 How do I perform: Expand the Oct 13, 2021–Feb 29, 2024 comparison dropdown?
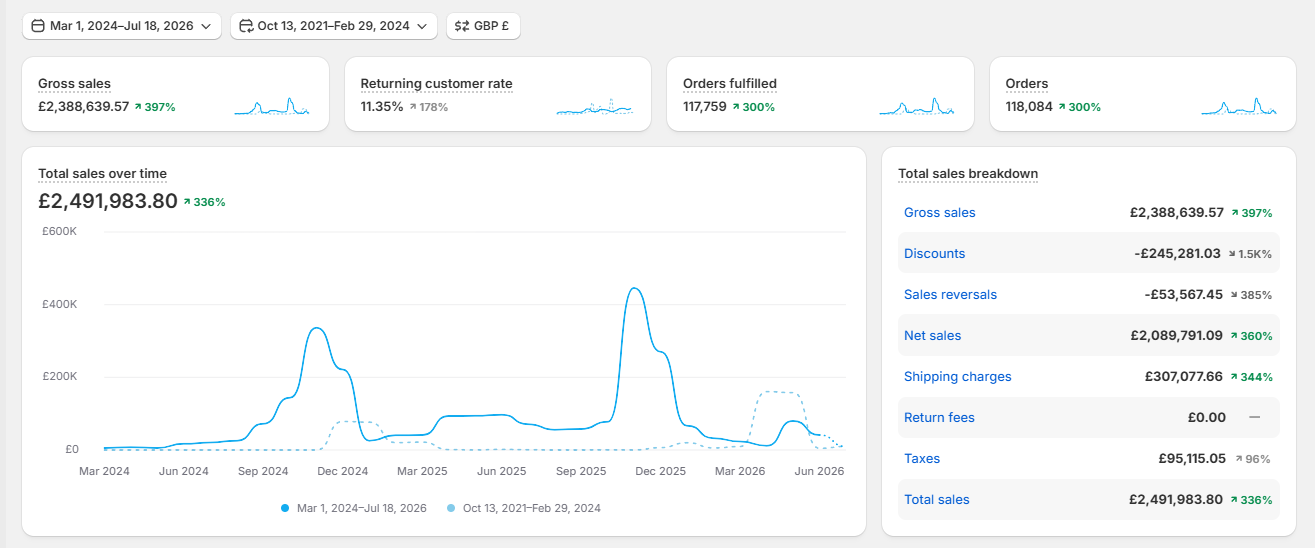click(334, 26)
